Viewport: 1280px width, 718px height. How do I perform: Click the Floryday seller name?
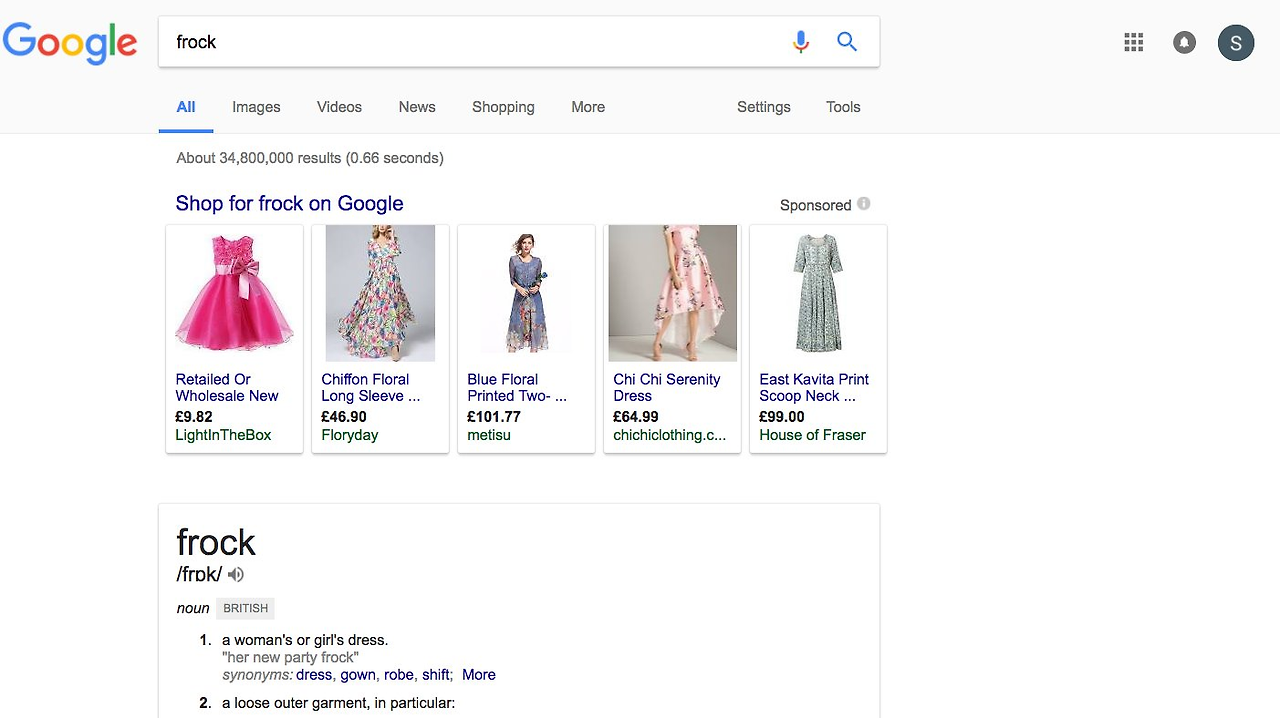click(x=350, y=435)
